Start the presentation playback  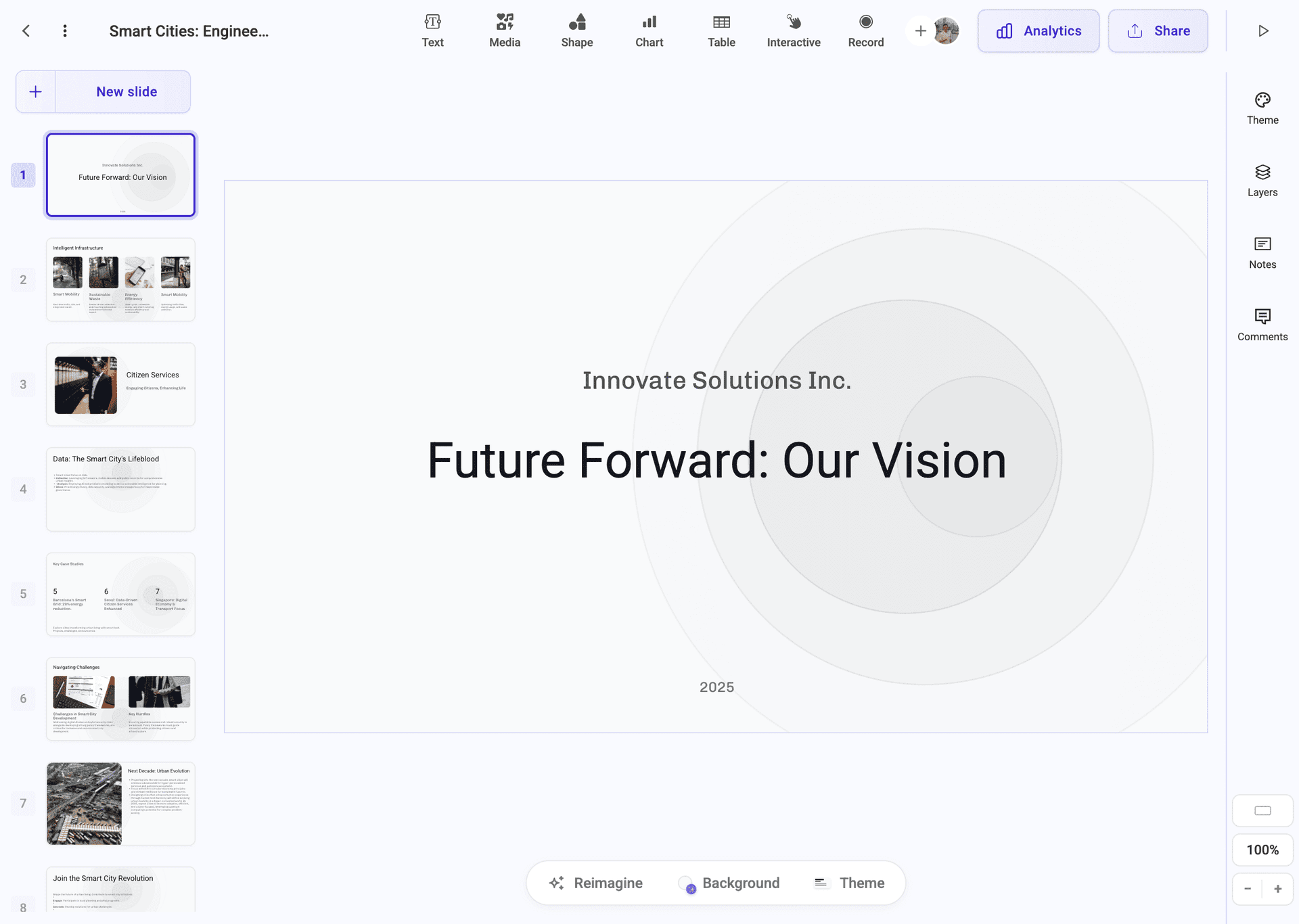(1262, 30)
